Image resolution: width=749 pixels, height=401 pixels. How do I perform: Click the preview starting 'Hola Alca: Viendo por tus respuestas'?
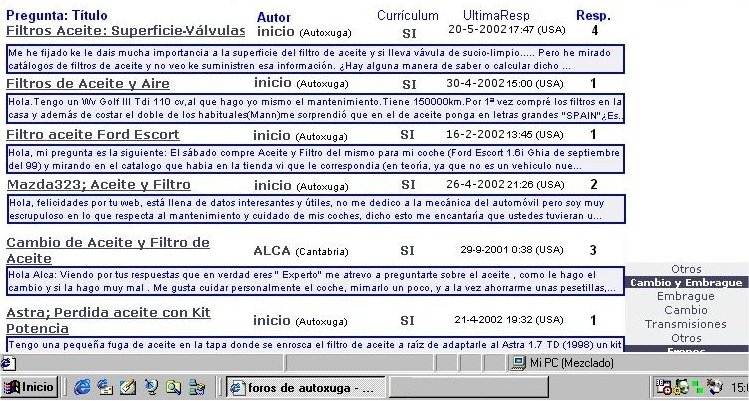316,281
